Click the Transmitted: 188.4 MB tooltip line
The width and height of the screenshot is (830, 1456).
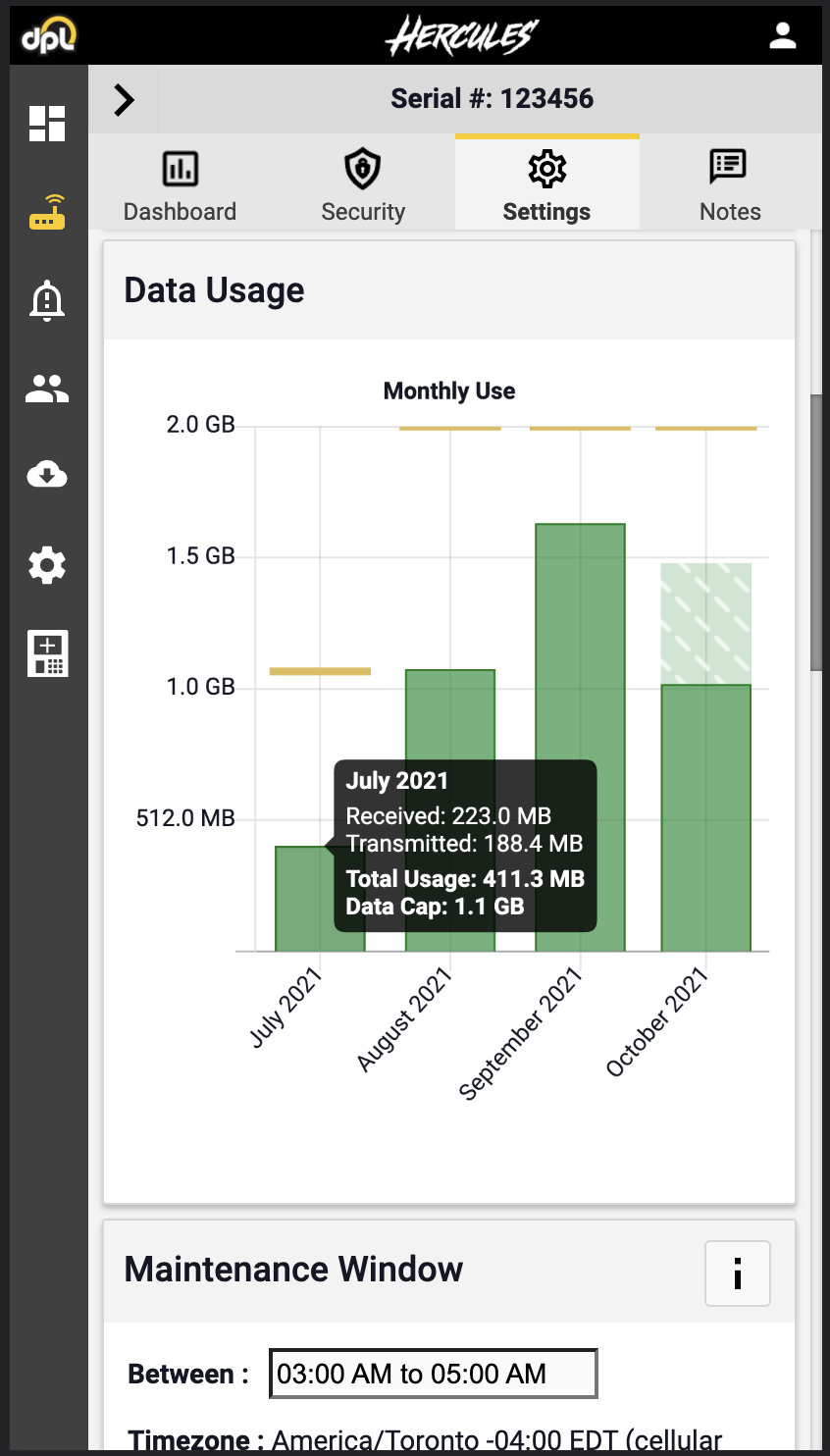pyautogui.click(x=464, y=844)
